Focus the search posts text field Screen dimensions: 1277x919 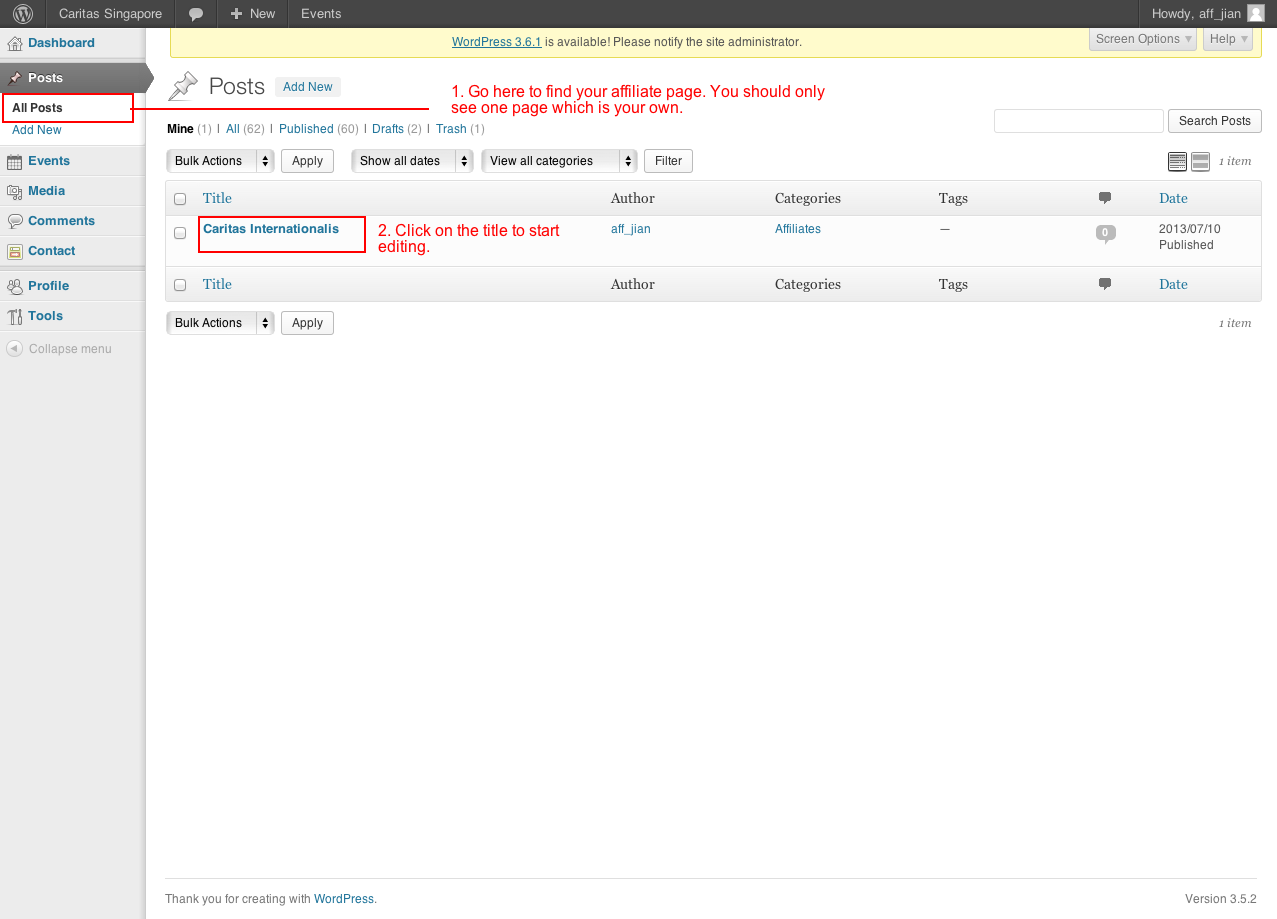[x=1079, y=121]
